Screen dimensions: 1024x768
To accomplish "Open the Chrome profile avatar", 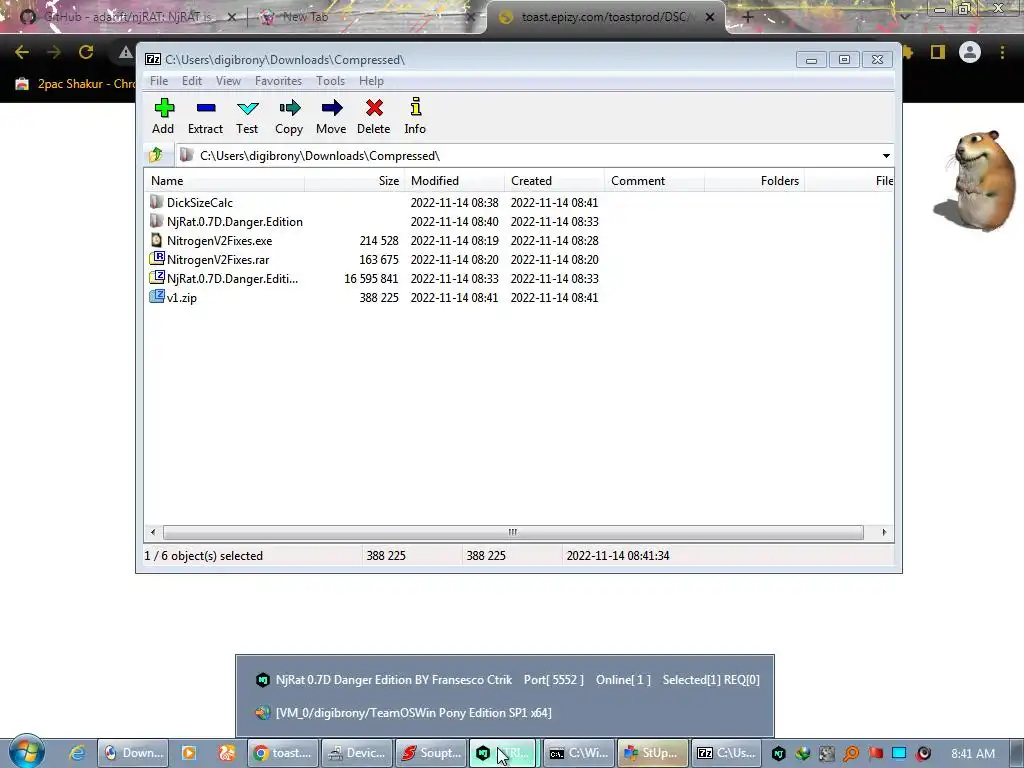I will click(x=970, y=52).
